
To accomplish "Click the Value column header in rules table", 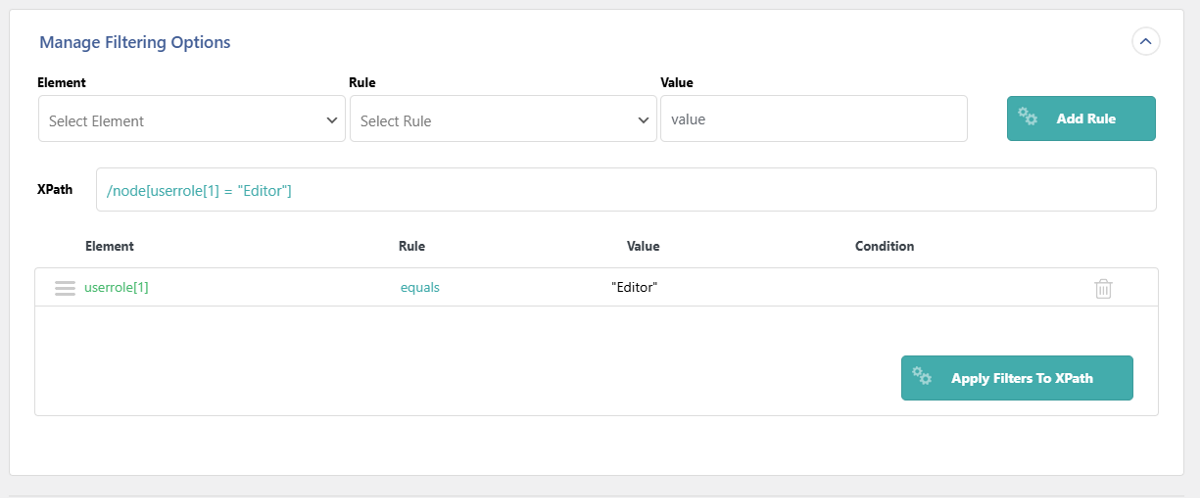I will click(643, 246).
